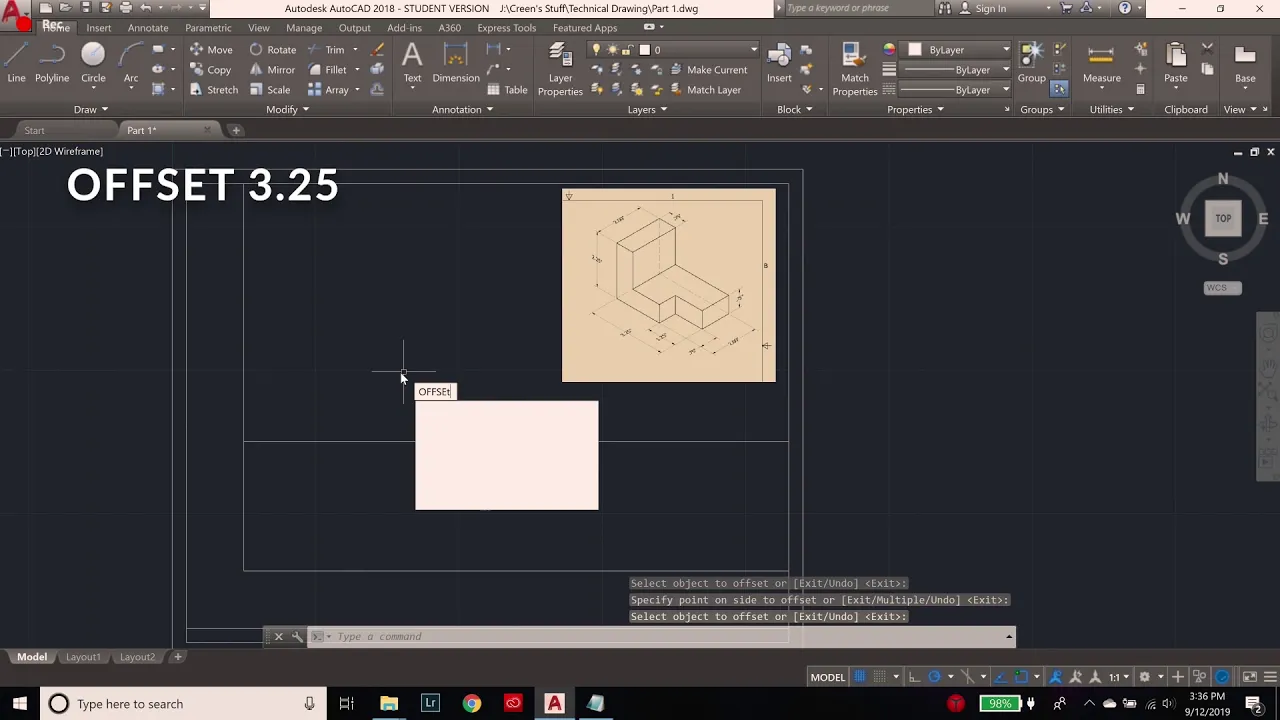The width and height of the screenshot is (1280, 720).
Task: Click the command line input field
Action: (x=660, y=636)
